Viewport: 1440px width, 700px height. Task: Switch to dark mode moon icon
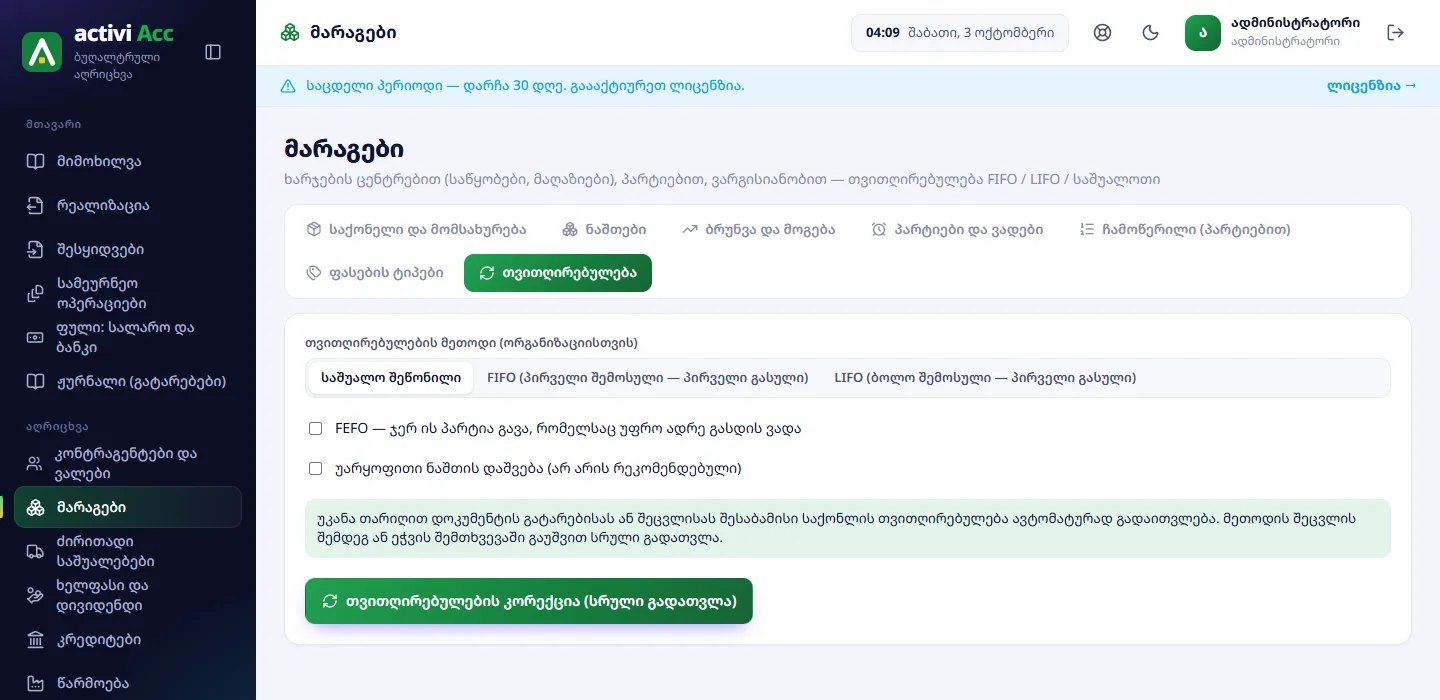point(1151,33)
